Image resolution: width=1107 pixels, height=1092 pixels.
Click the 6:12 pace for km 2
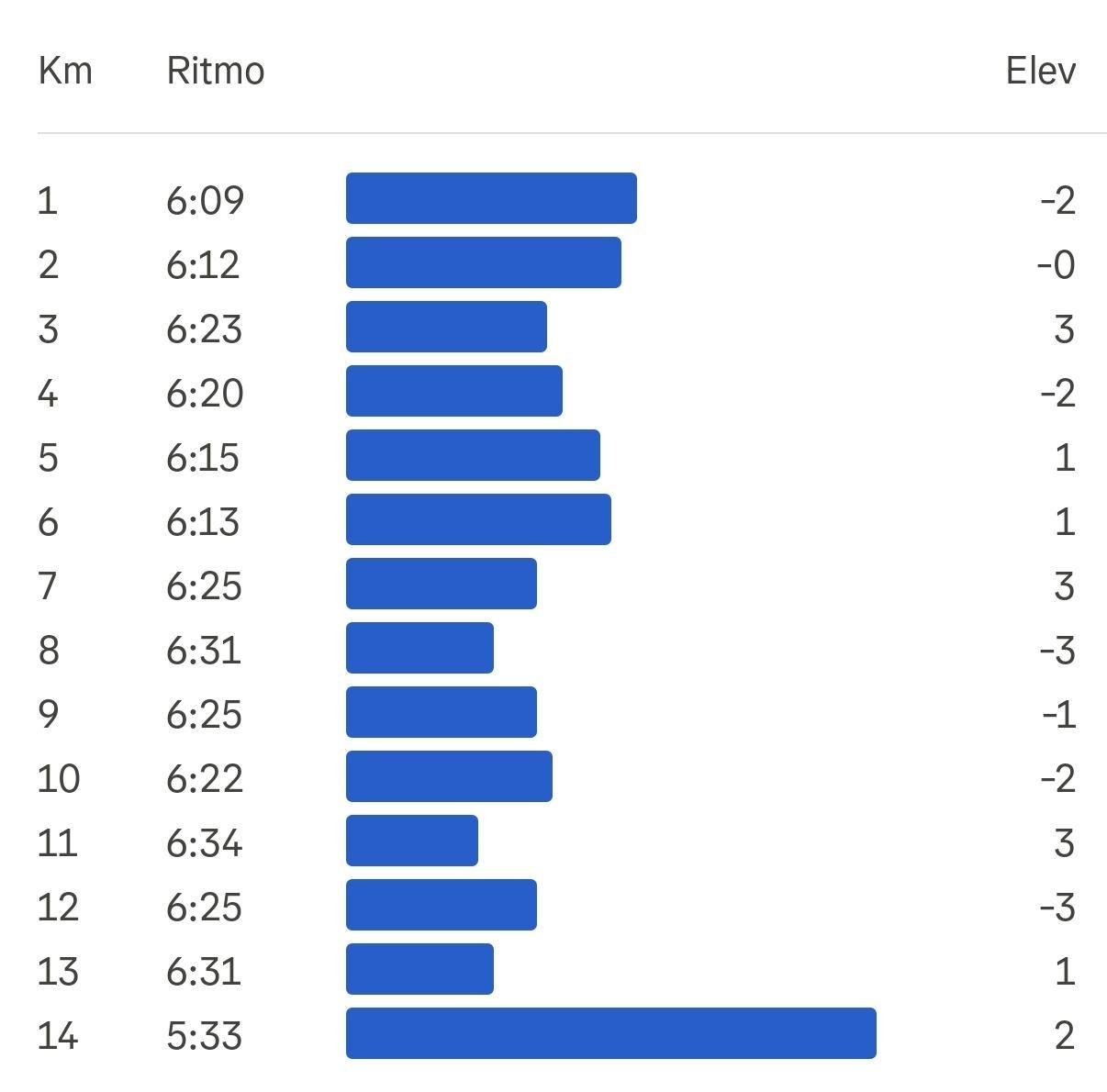click(203, 265)
